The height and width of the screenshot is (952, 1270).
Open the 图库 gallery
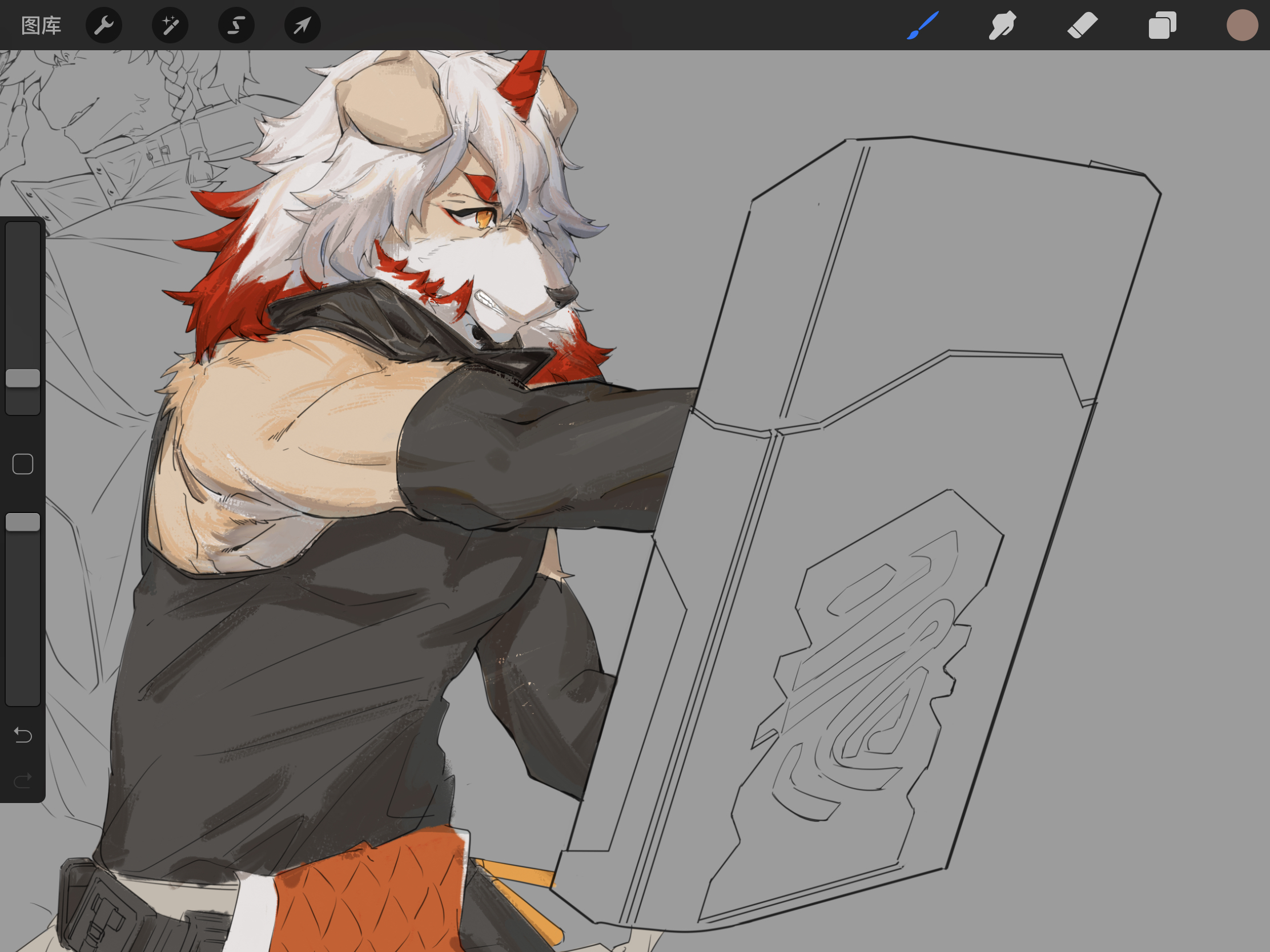(x=41, y=25)
